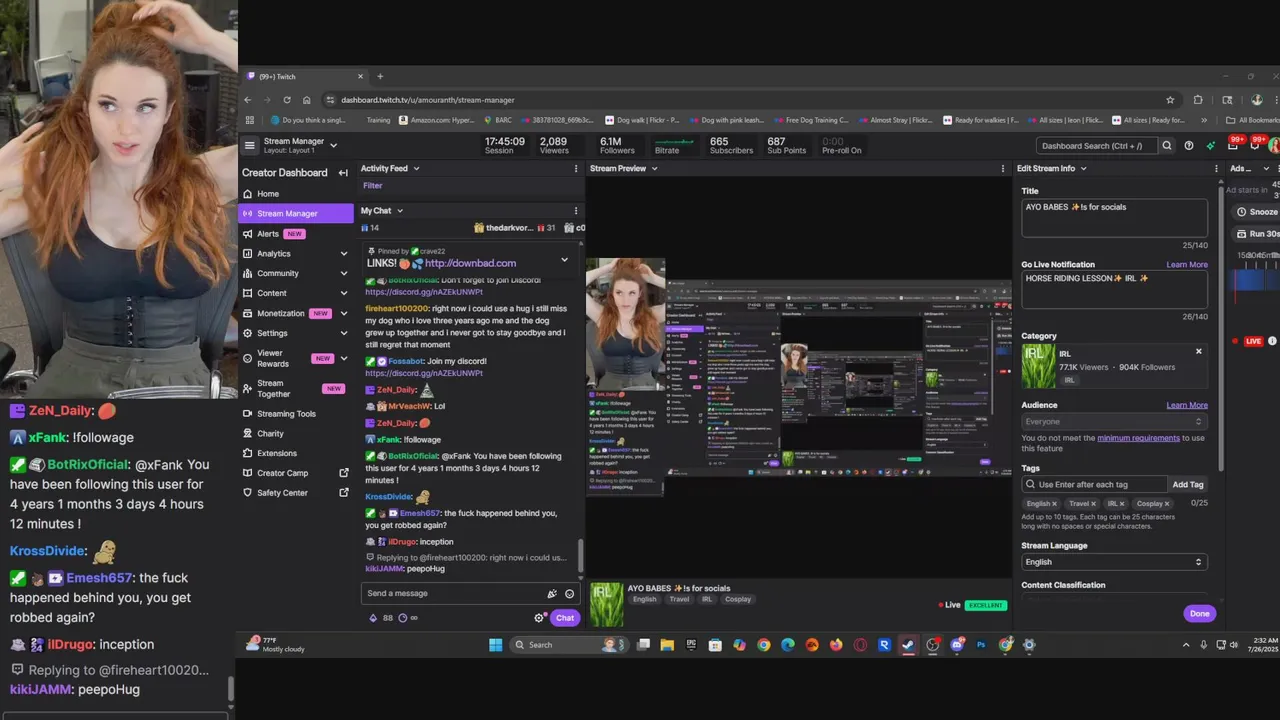Open the chat settings gear icon
Viewport: 1280px width, 720px height.
[539, 618]
